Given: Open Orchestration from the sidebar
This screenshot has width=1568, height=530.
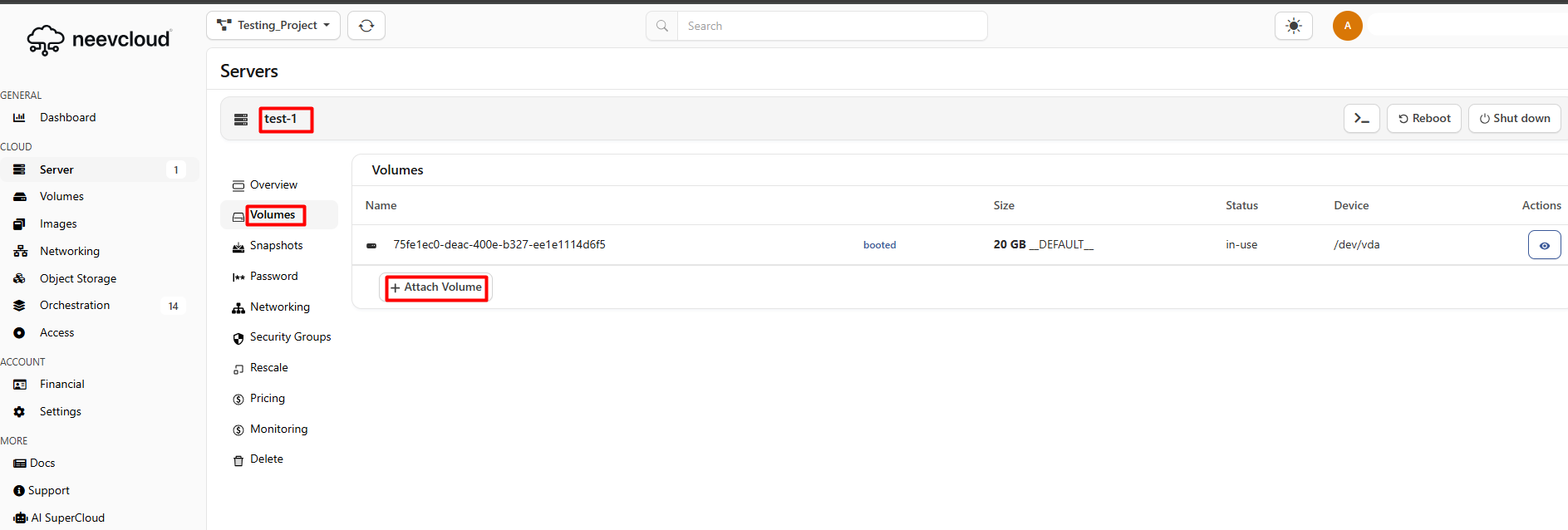Looking at the screenshot, I should tap(75, 306).
